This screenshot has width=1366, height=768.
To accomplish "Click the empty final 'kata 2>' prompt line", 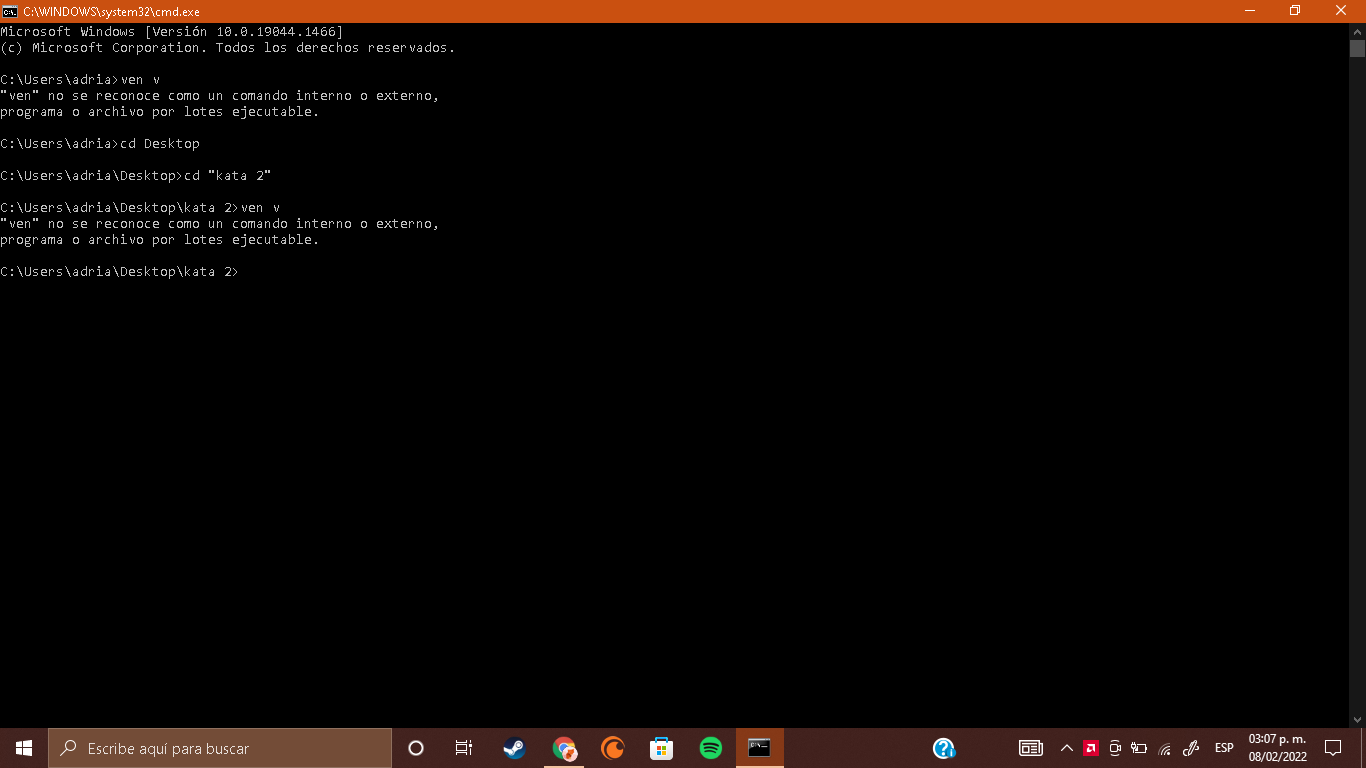I will pyautogui.click(x=120, y=272).
